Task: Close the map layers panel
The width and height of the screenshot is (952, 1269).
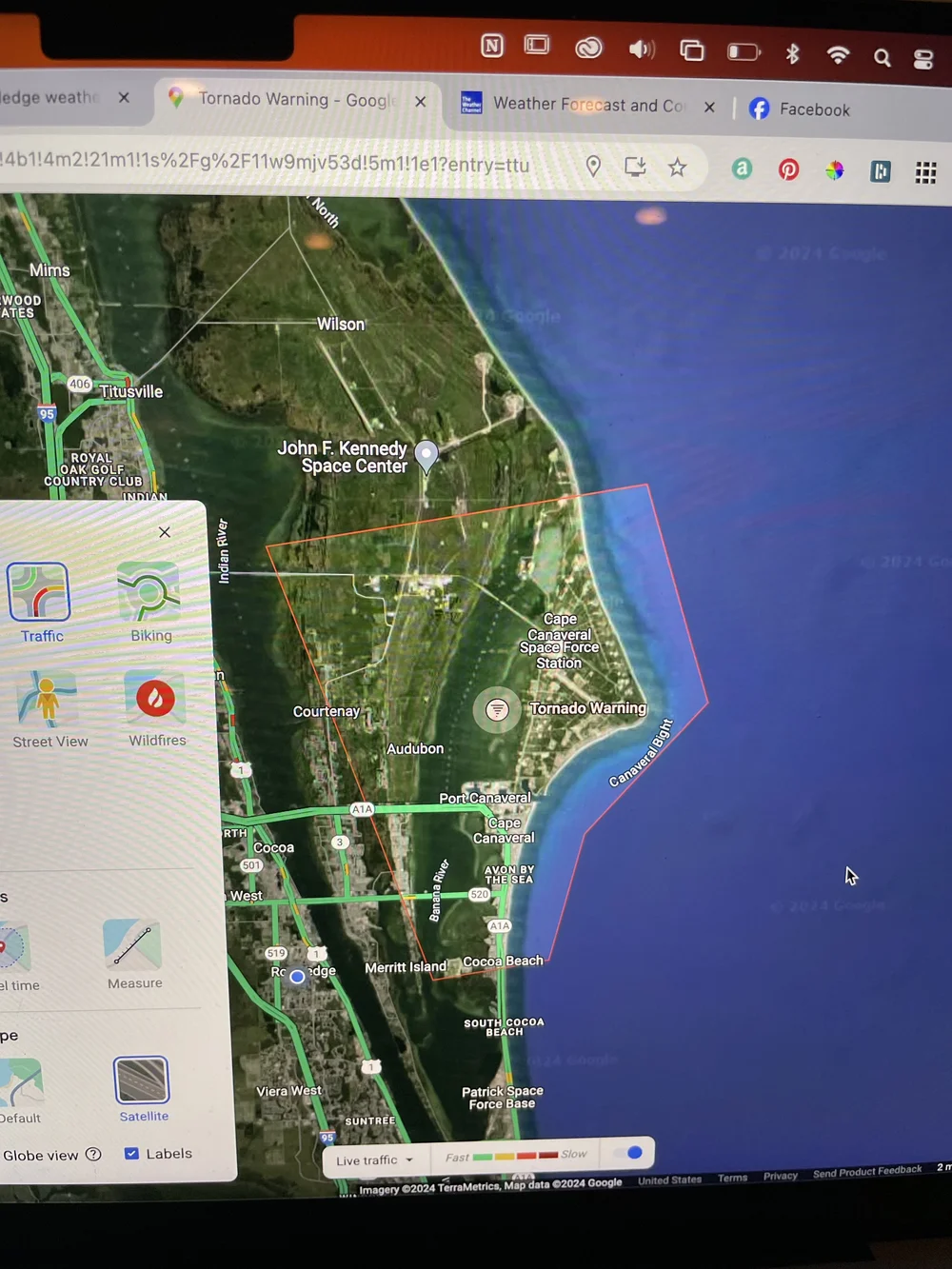Action: pos(165,532)
